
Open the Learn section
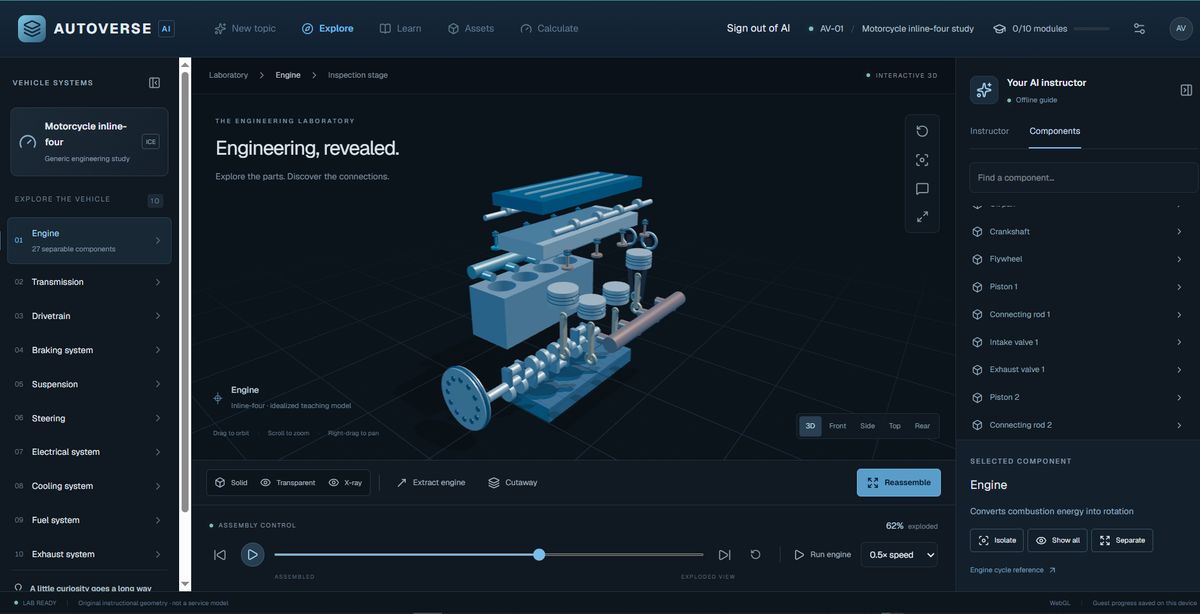(400, 28)
